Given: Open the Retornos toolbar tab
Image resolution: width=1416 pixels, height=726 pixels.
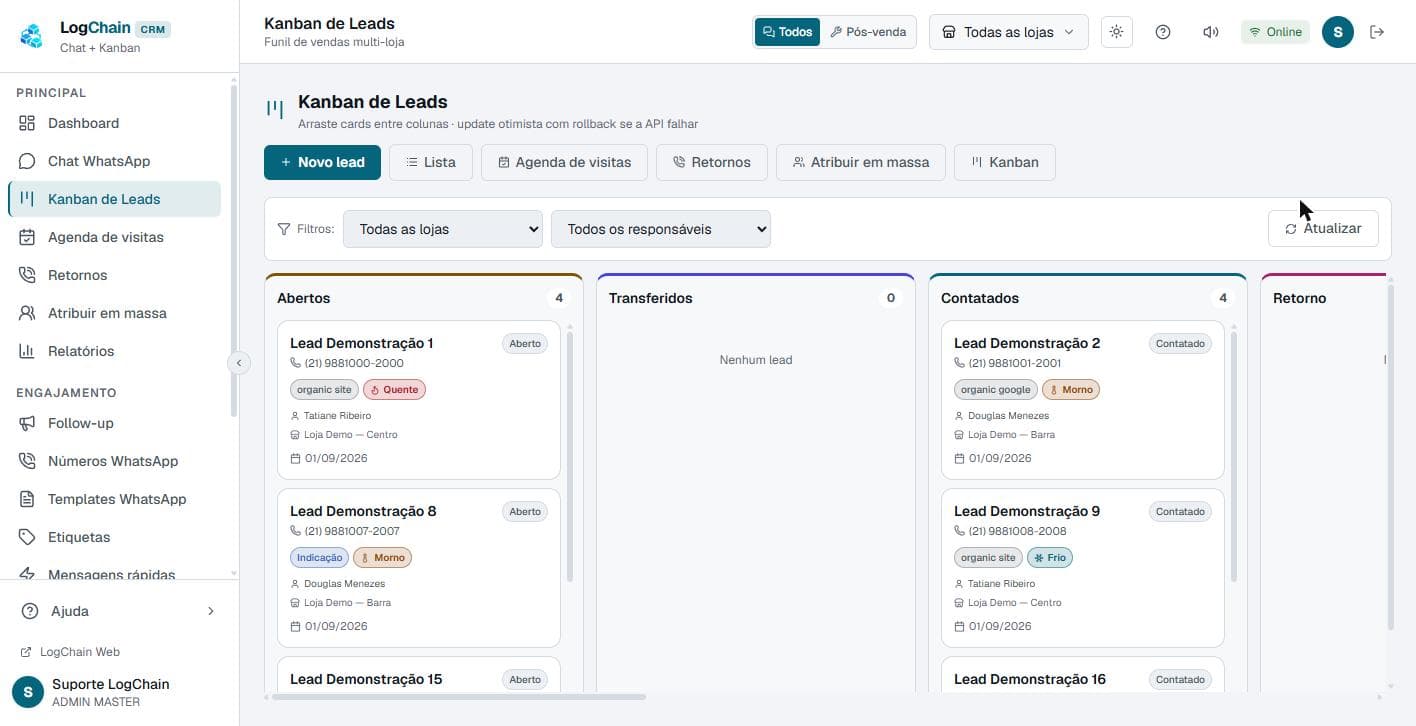Looking at the screenshot, I should [711, 162].
